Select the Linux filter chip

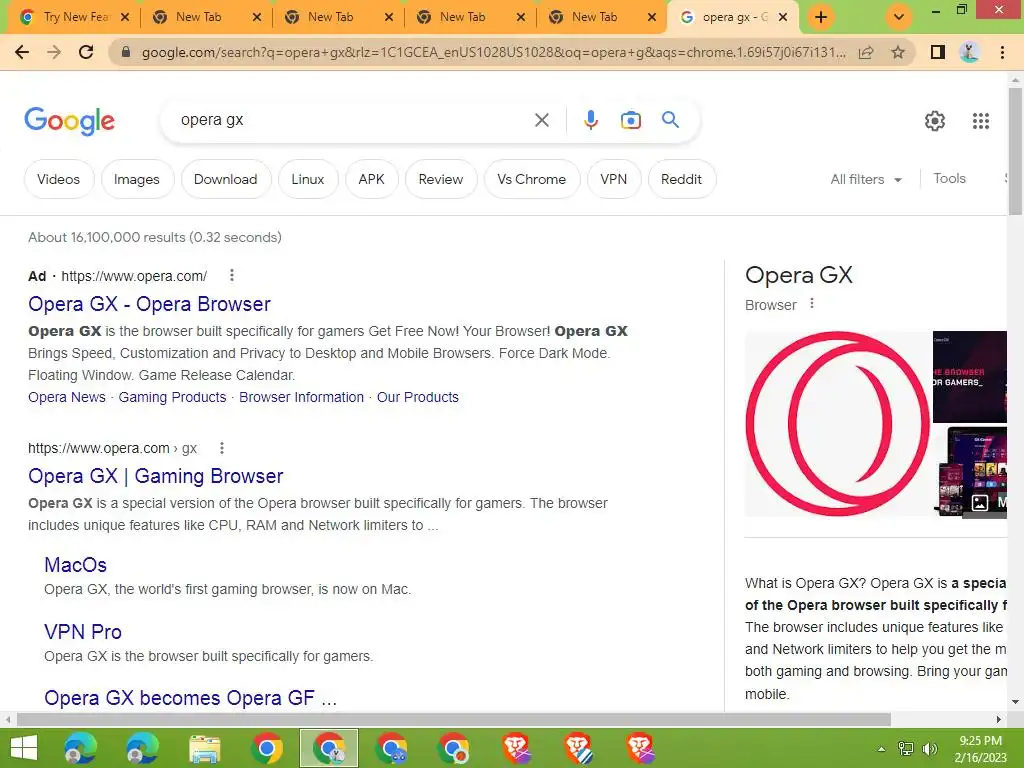[x=308, y=179]
